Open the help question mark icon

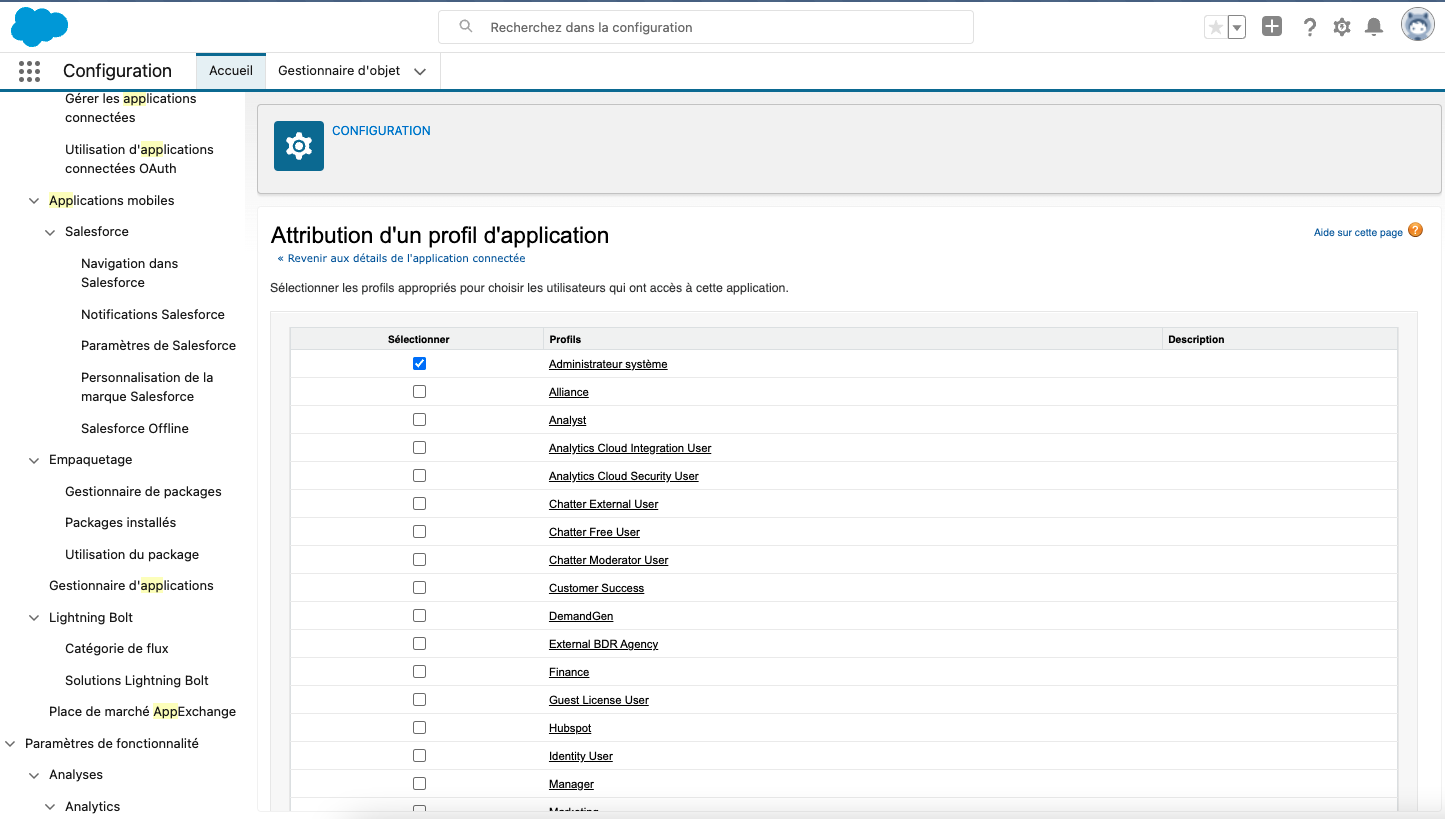[x=1309, y=27]
